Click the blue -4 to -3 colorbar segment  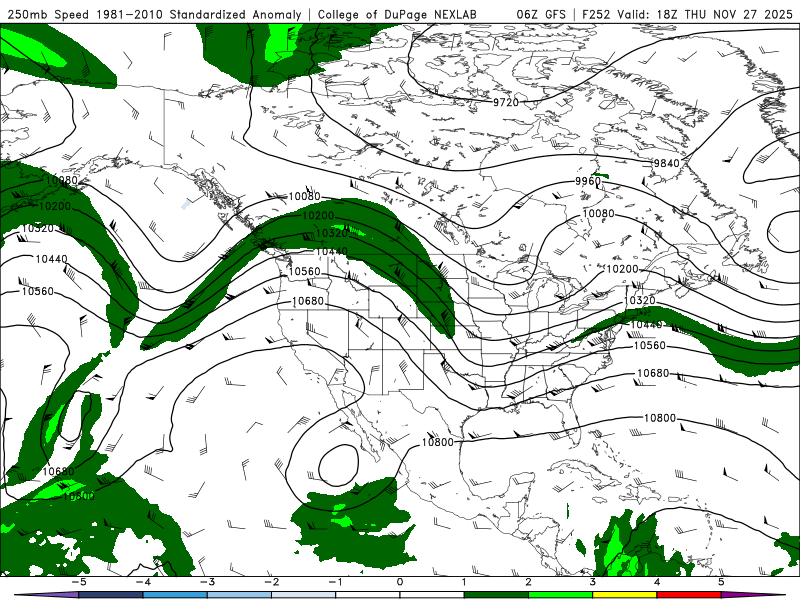point(175,595)
